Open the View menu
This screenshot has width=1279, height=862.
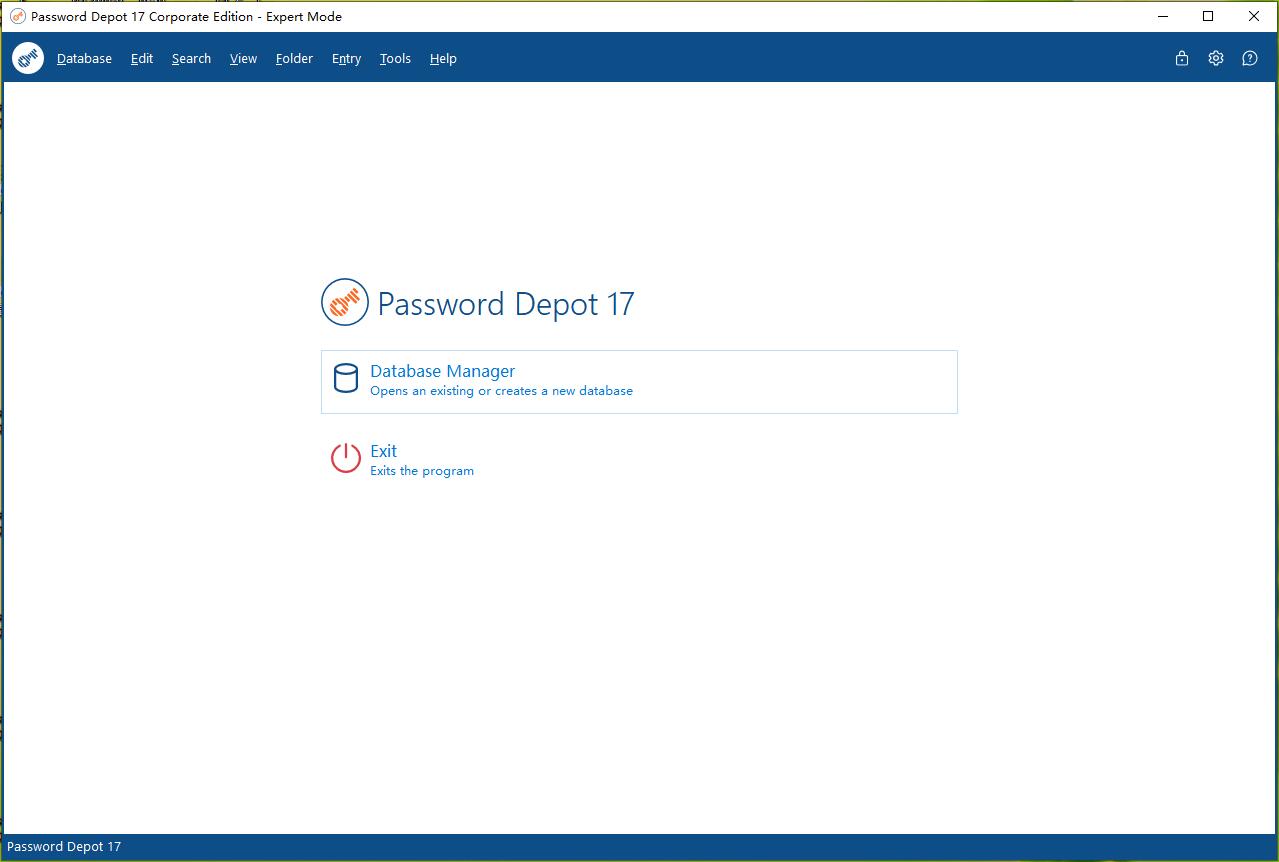243,58
